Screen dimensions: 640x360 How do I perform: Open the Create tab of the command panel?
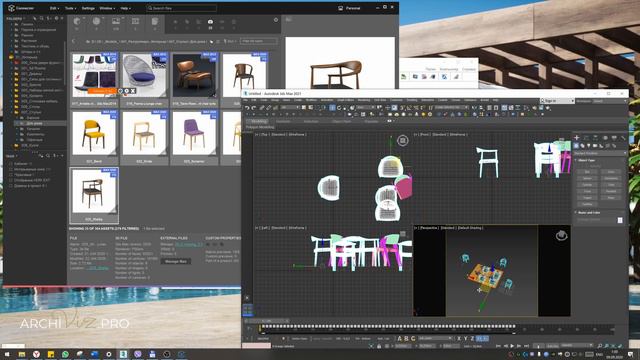(577, 138)
